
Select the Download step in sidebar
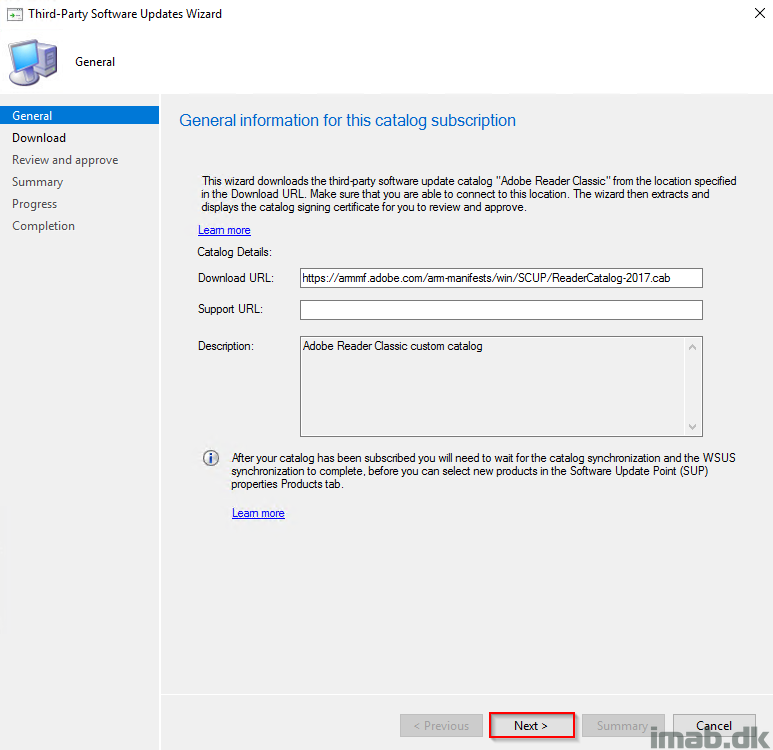(39, 138)
